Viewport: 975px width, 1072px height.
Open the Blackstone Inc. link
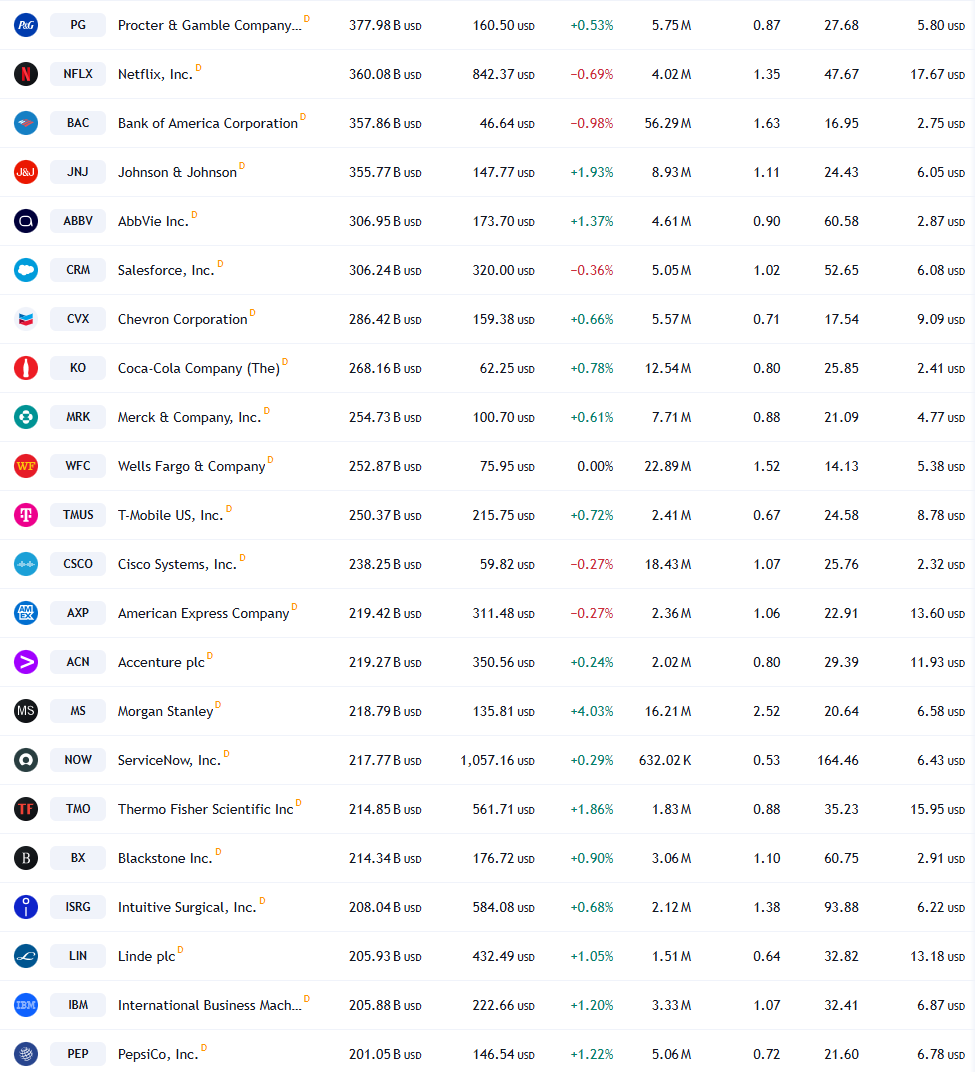pos(165,859)
